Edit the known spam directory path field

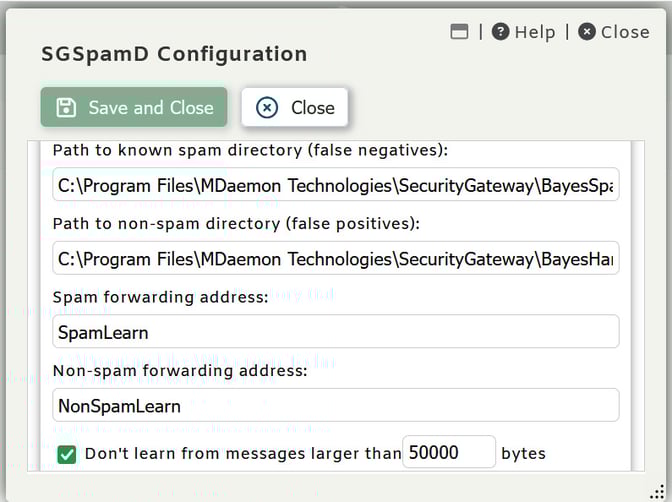click(x=336, y=184)
